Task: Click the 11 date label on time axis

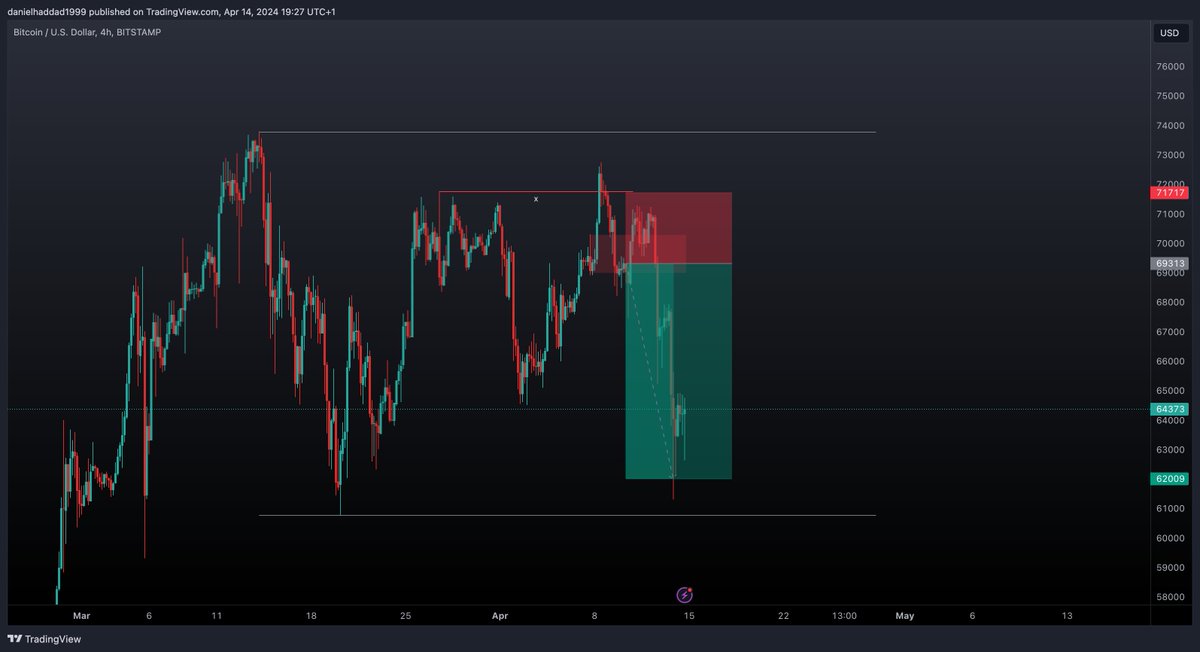Action: (216, 616)
